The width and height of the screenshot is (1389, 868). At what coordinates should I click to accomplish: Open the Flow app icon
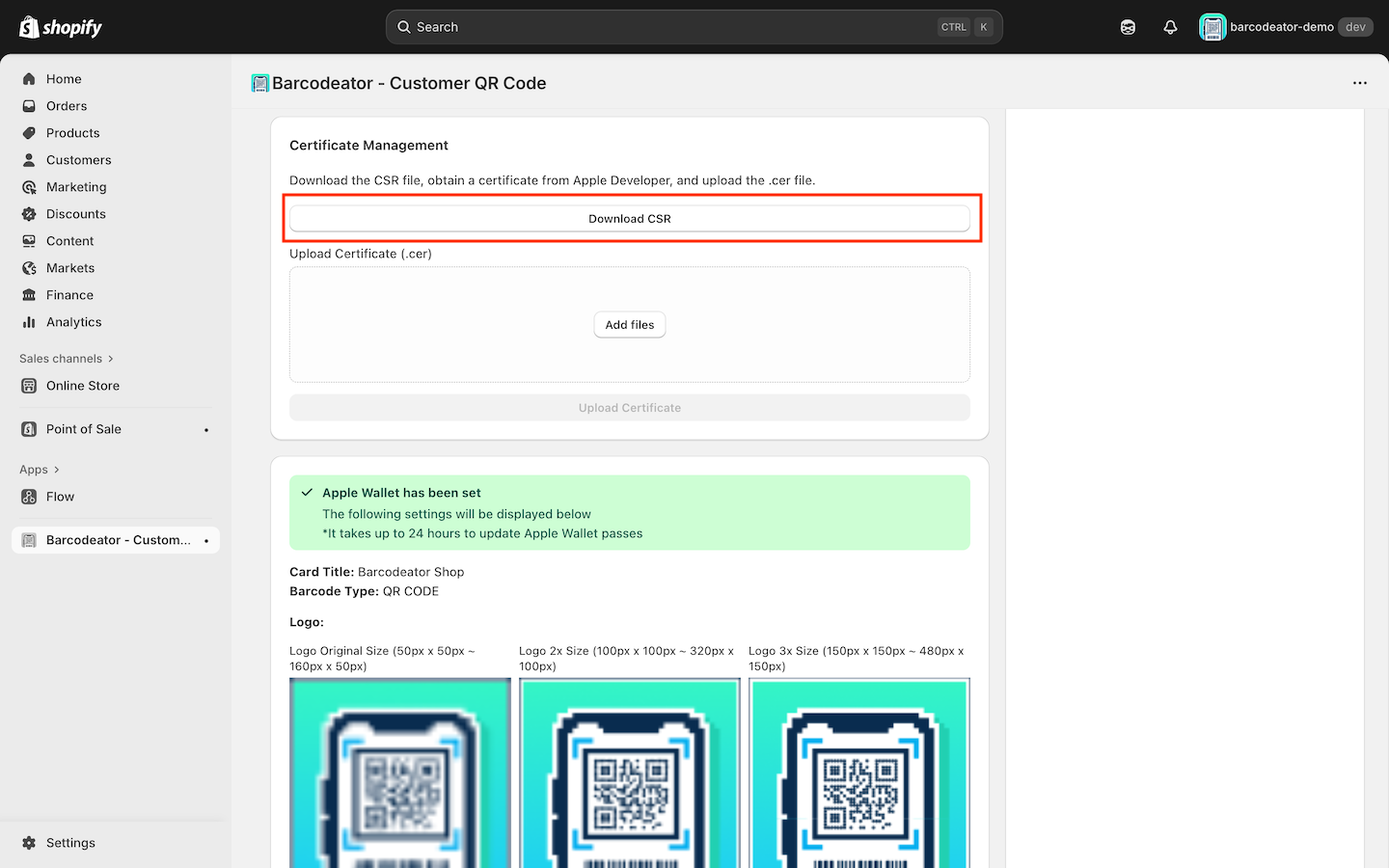click(x=29, y=497)
